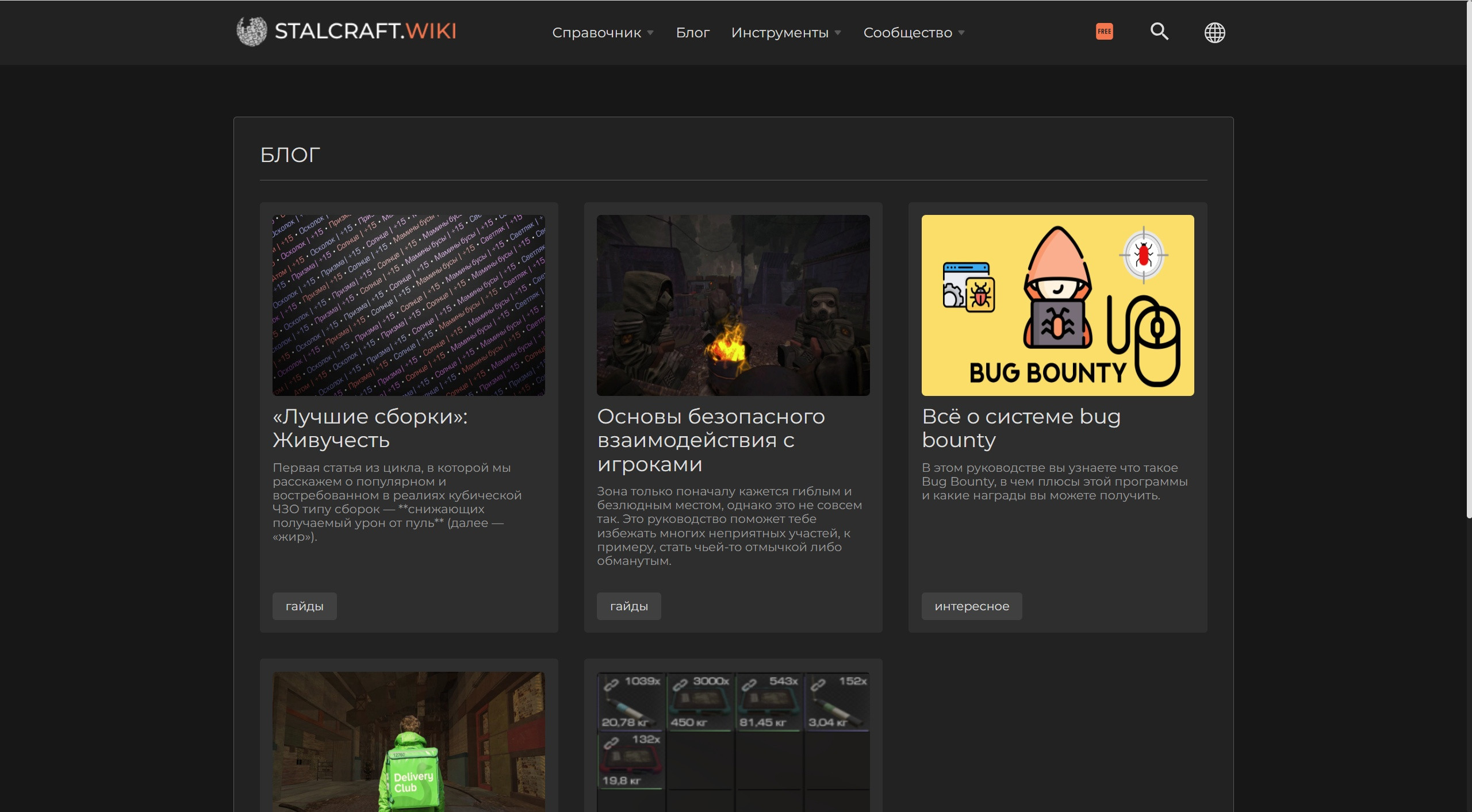The image size is (1472, 812).
Task: Click the БЛОГ page heading
Action: 290,155
